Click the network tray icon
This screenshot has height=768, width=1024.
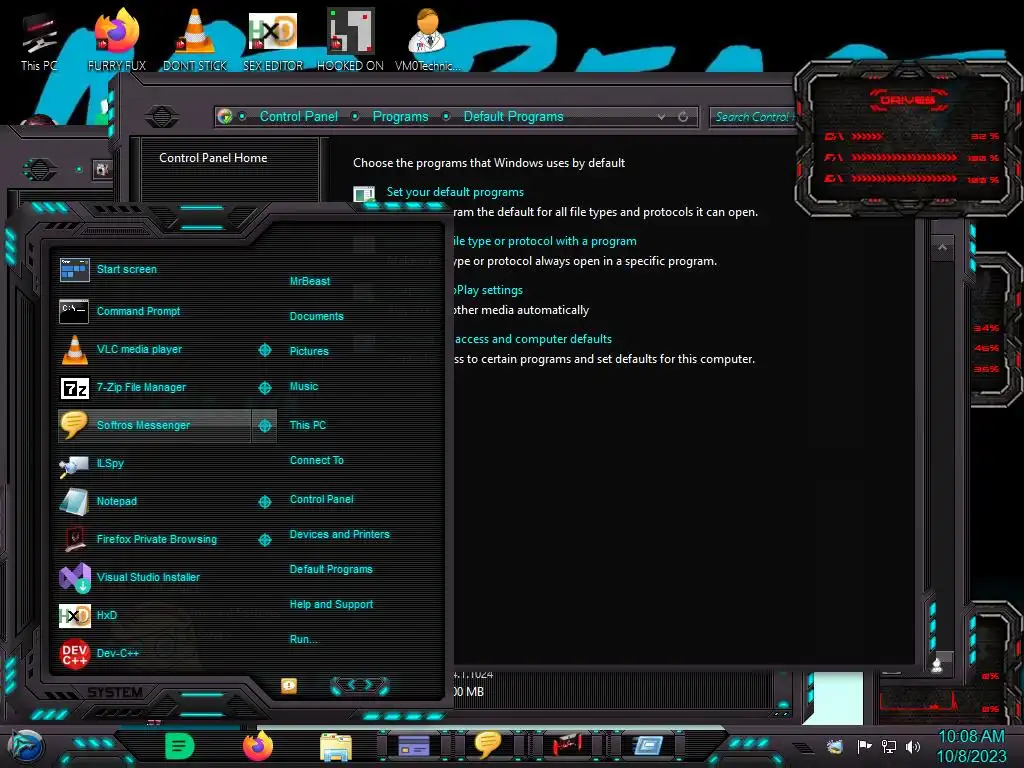coord(889,746)
